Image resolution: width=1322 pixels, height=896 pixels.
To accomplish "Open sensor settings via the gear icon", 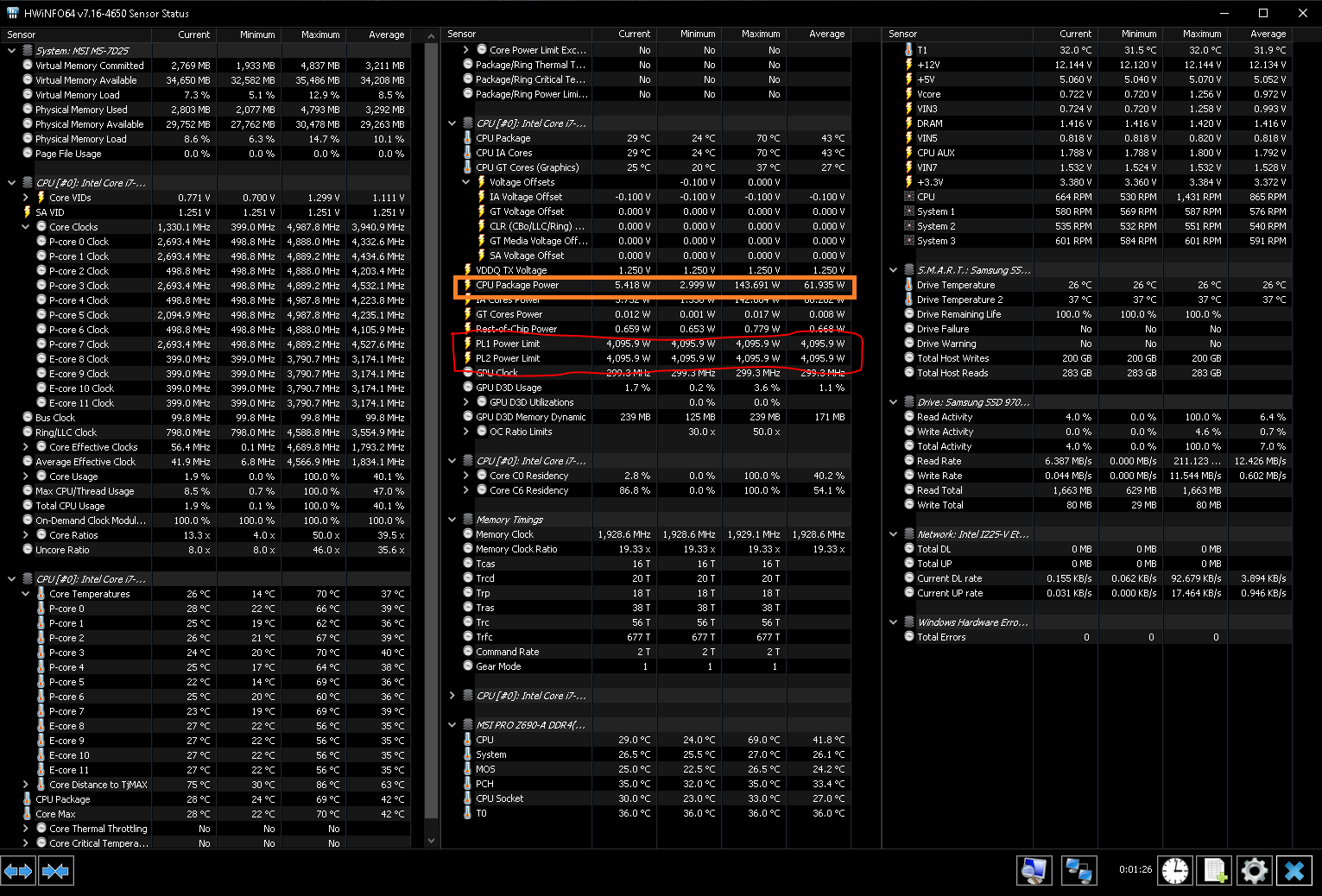I will [x=1254, y=870].
